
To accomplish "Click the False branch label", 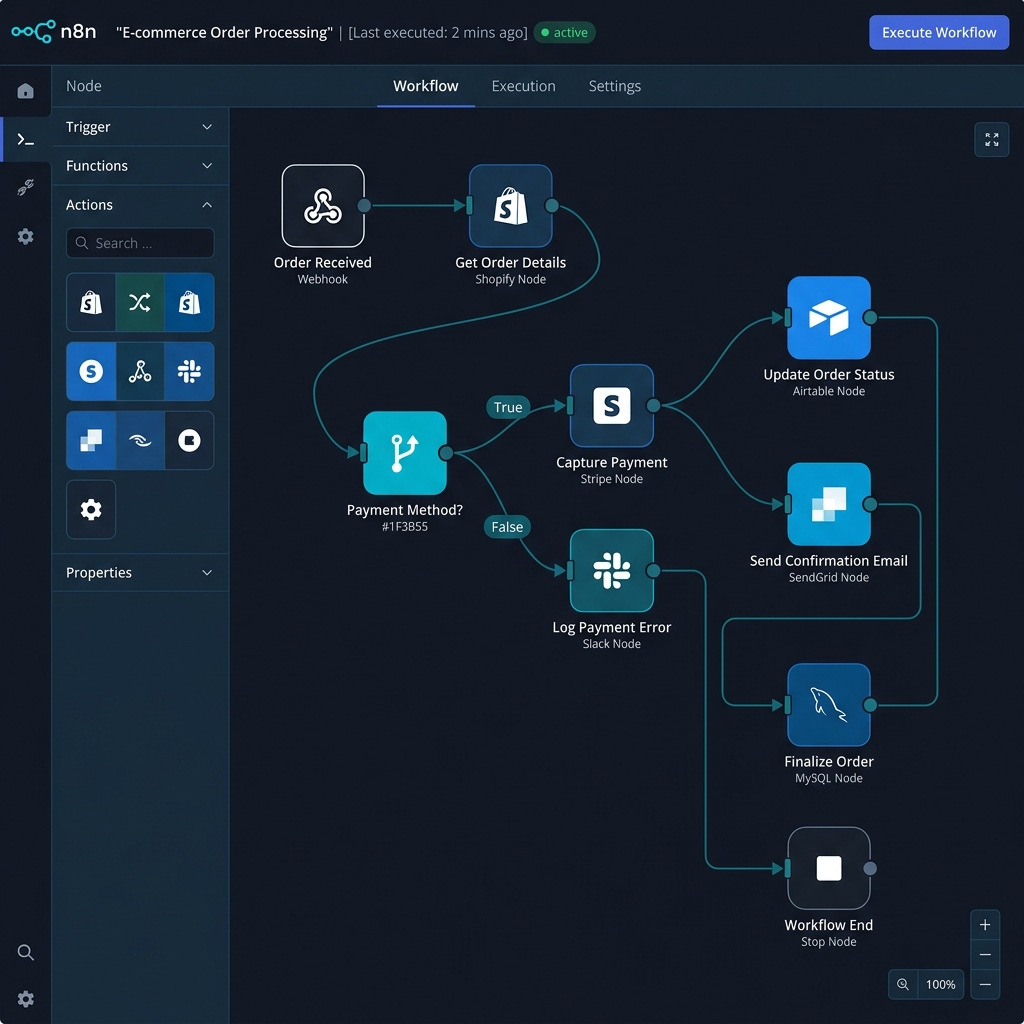I will (x=507, y=526).
